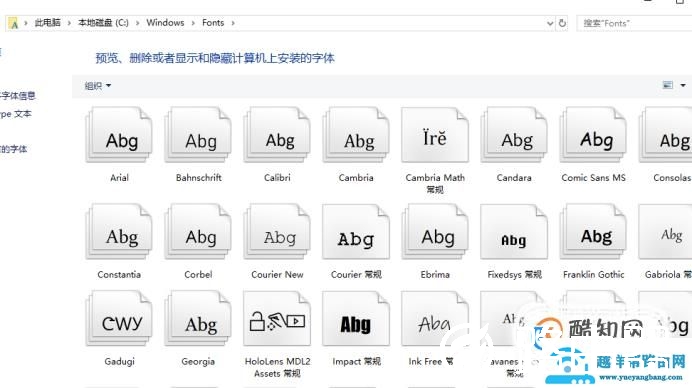This screenshot has height=388, width=692.
Task: Select the Consolas font icon
Action: [x=666, y=135]
